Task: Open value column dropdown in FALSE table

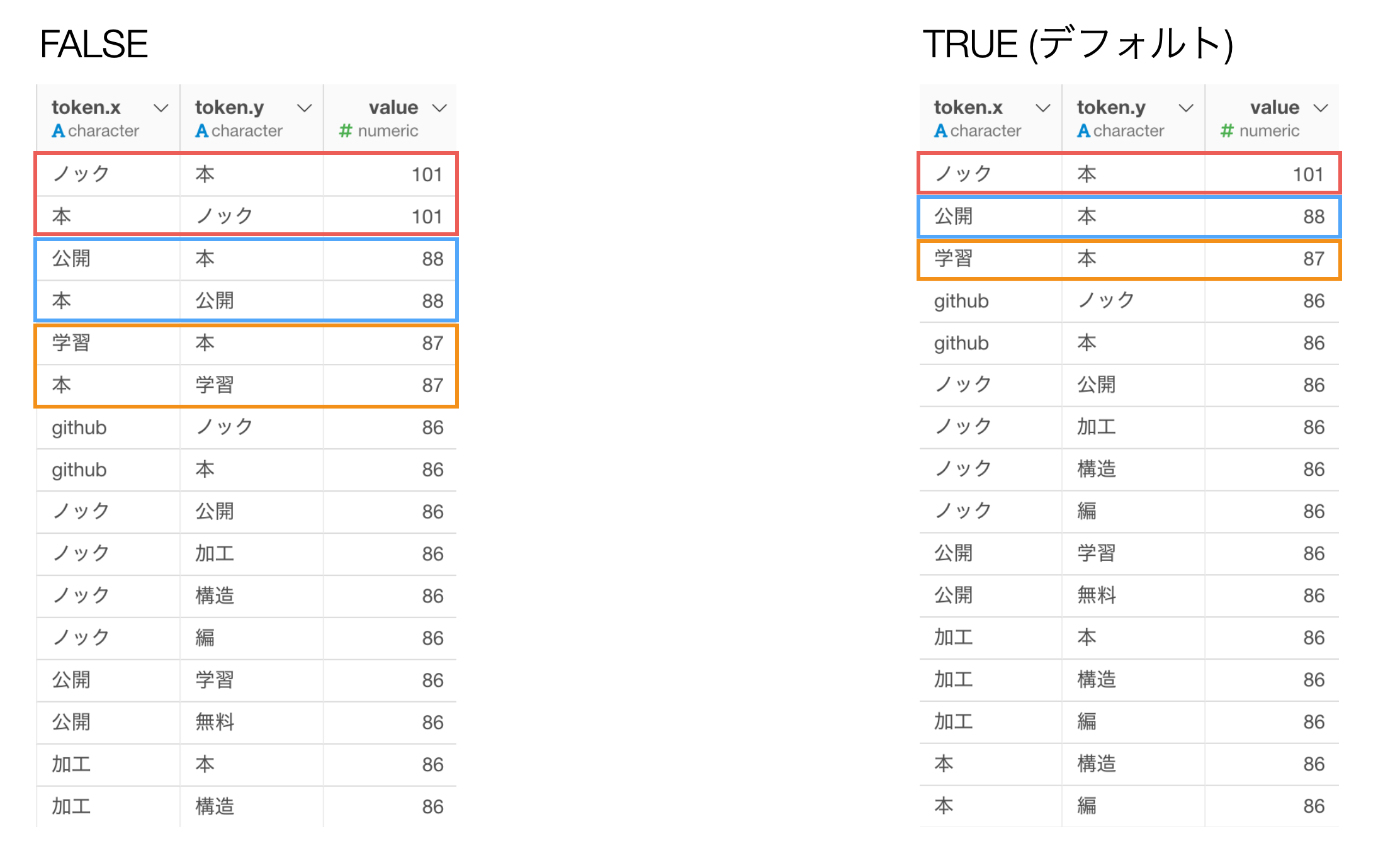Action: click(x=440, y=108)
